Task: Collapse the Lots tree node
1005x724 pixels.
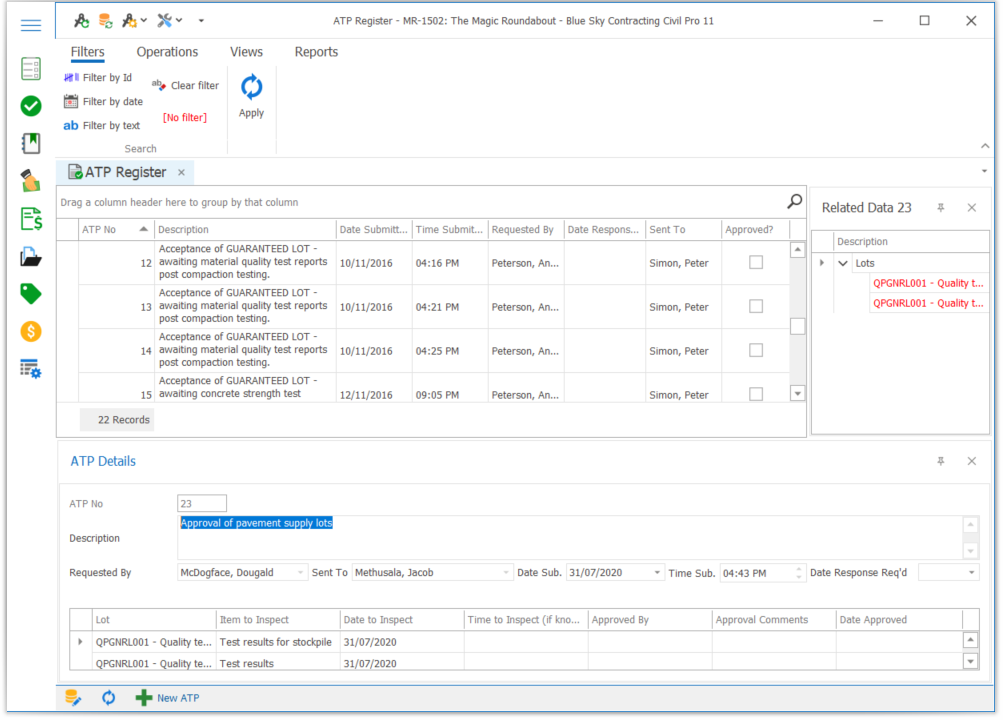Action: point(843,263)
